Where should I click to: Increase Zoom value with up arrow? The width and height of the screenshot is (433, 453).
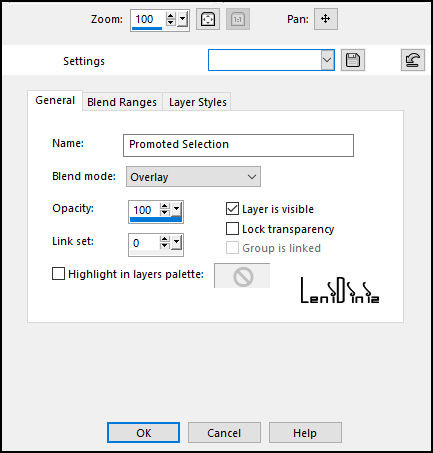tap(171, 15)
